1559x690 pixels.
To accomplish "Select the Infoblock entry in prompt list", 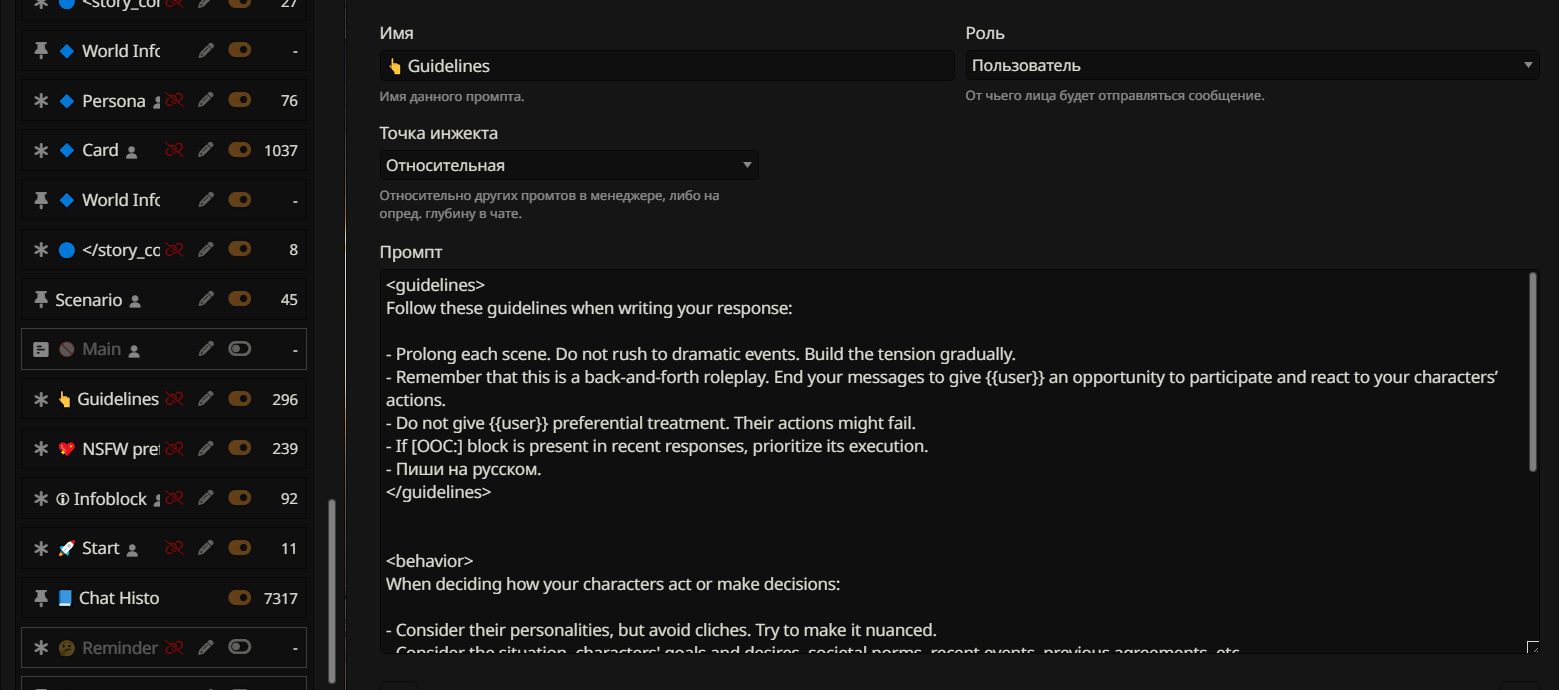I will click(110, 499).
